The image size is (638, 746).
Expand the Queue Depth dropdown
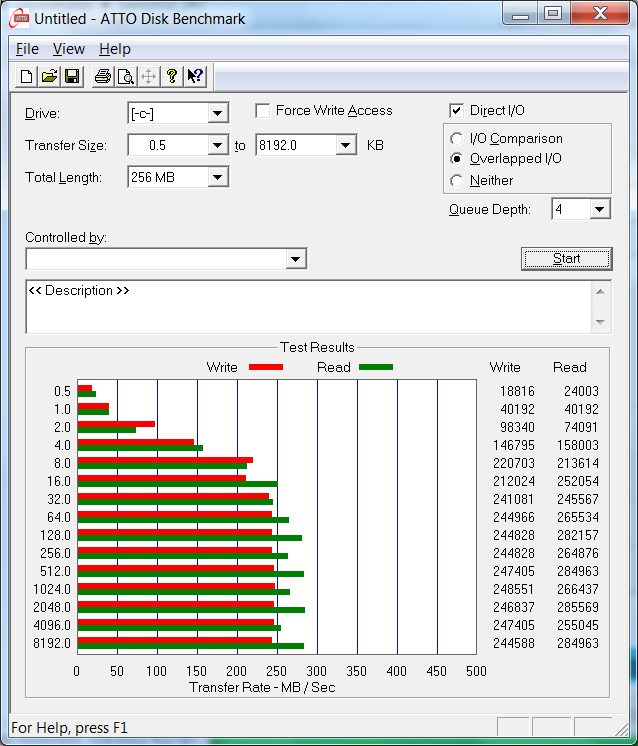tap(599, 209)
